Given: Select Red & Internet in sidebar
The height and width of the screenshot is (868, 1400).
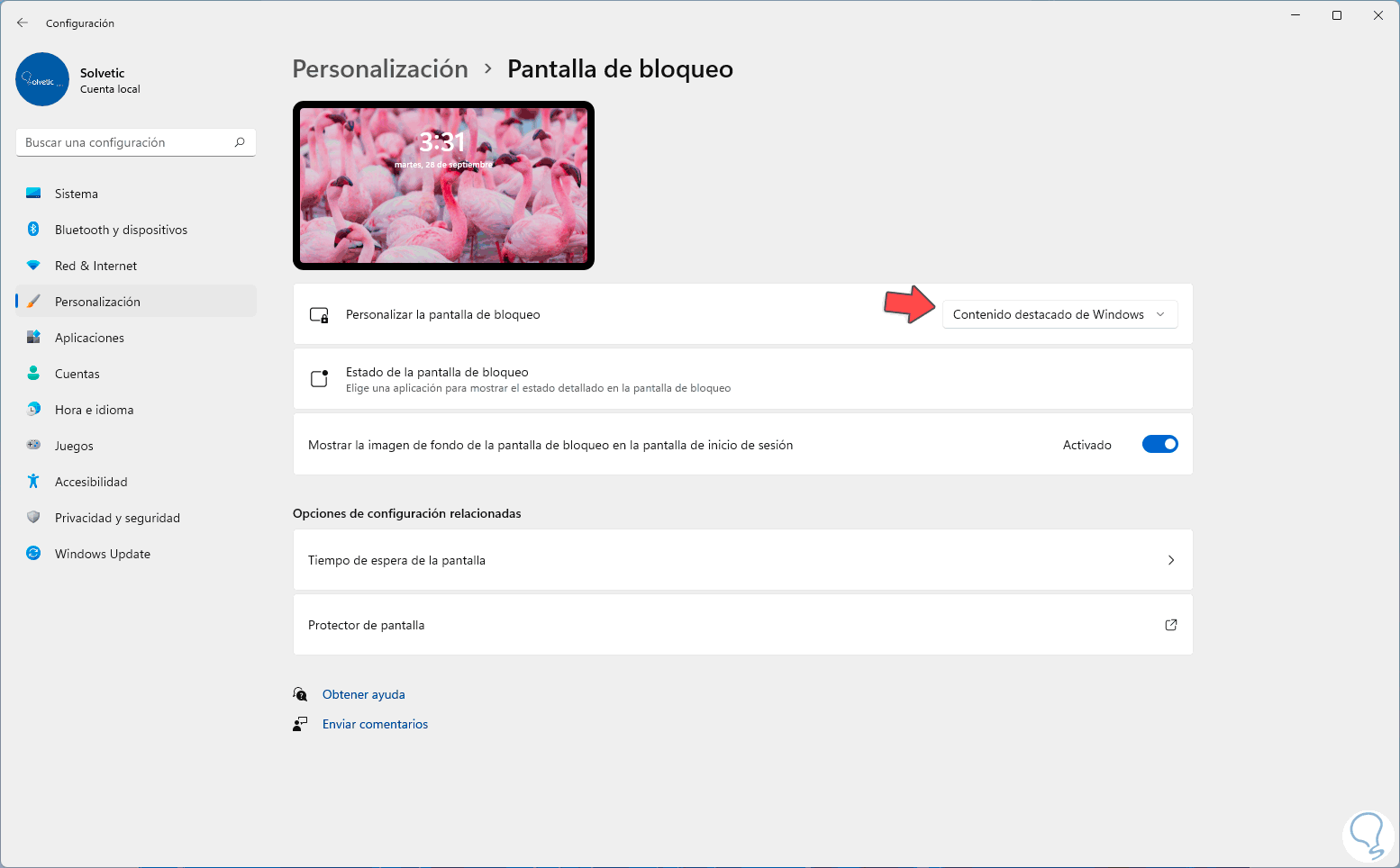Looking at the screenshot, I should (x=136, y=266).
